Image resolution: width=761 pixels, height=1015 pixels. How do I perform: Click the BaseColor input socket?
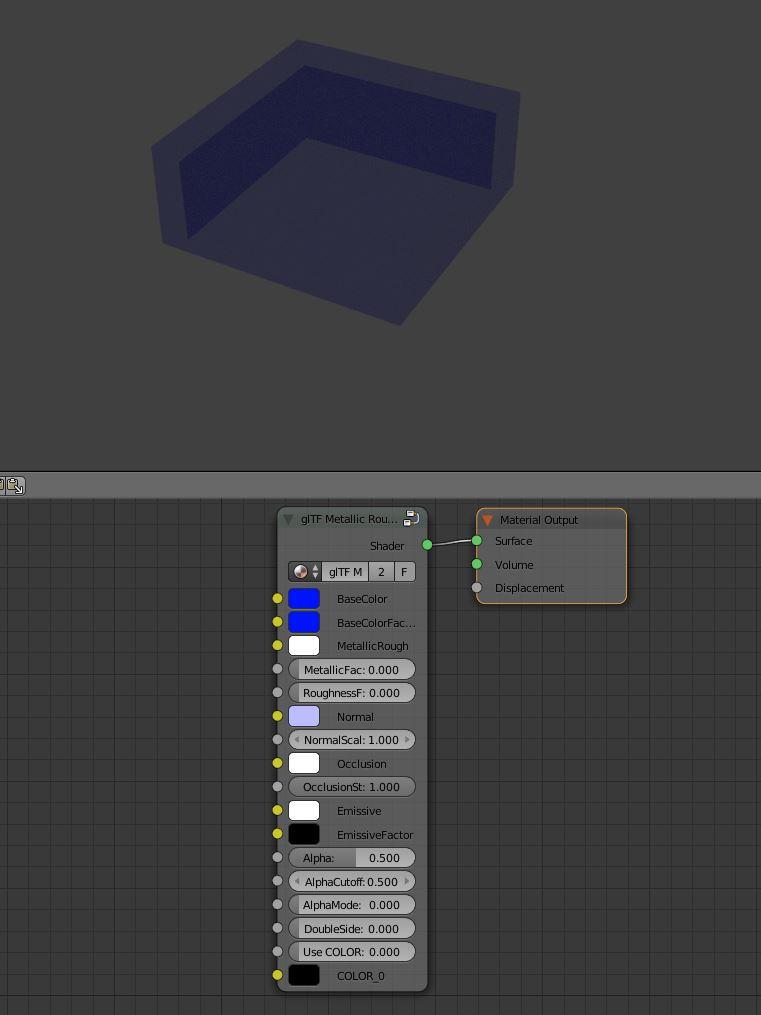tap(278, 598)
